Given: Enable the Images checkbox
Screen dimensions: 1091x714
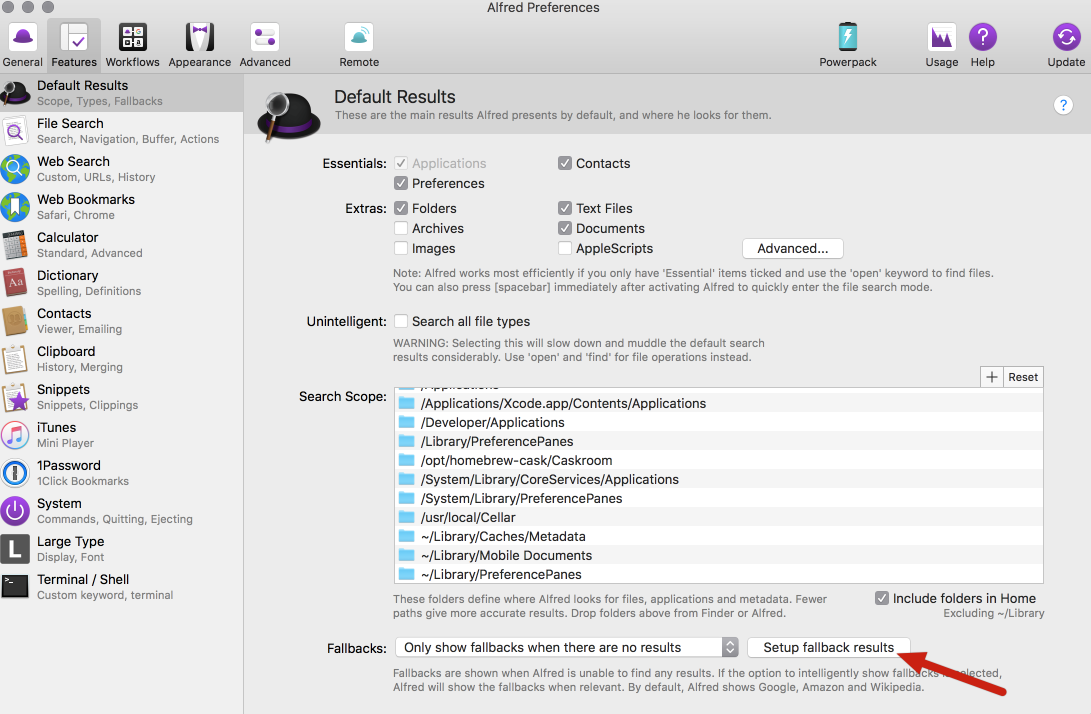Looking at the screenshot, I should tap(401, 248).
